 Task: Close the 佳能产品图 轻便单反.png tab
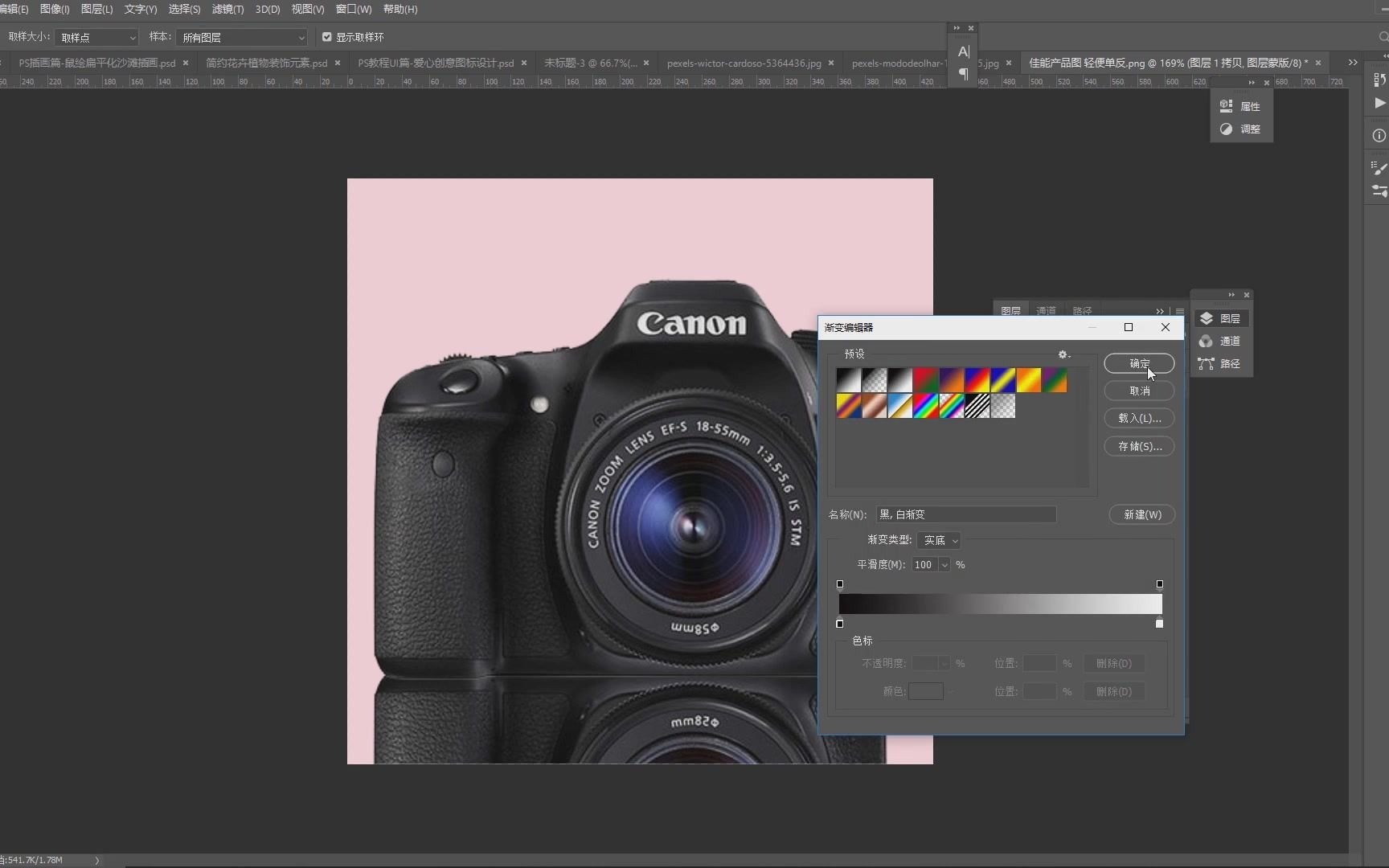(1318, 63)
